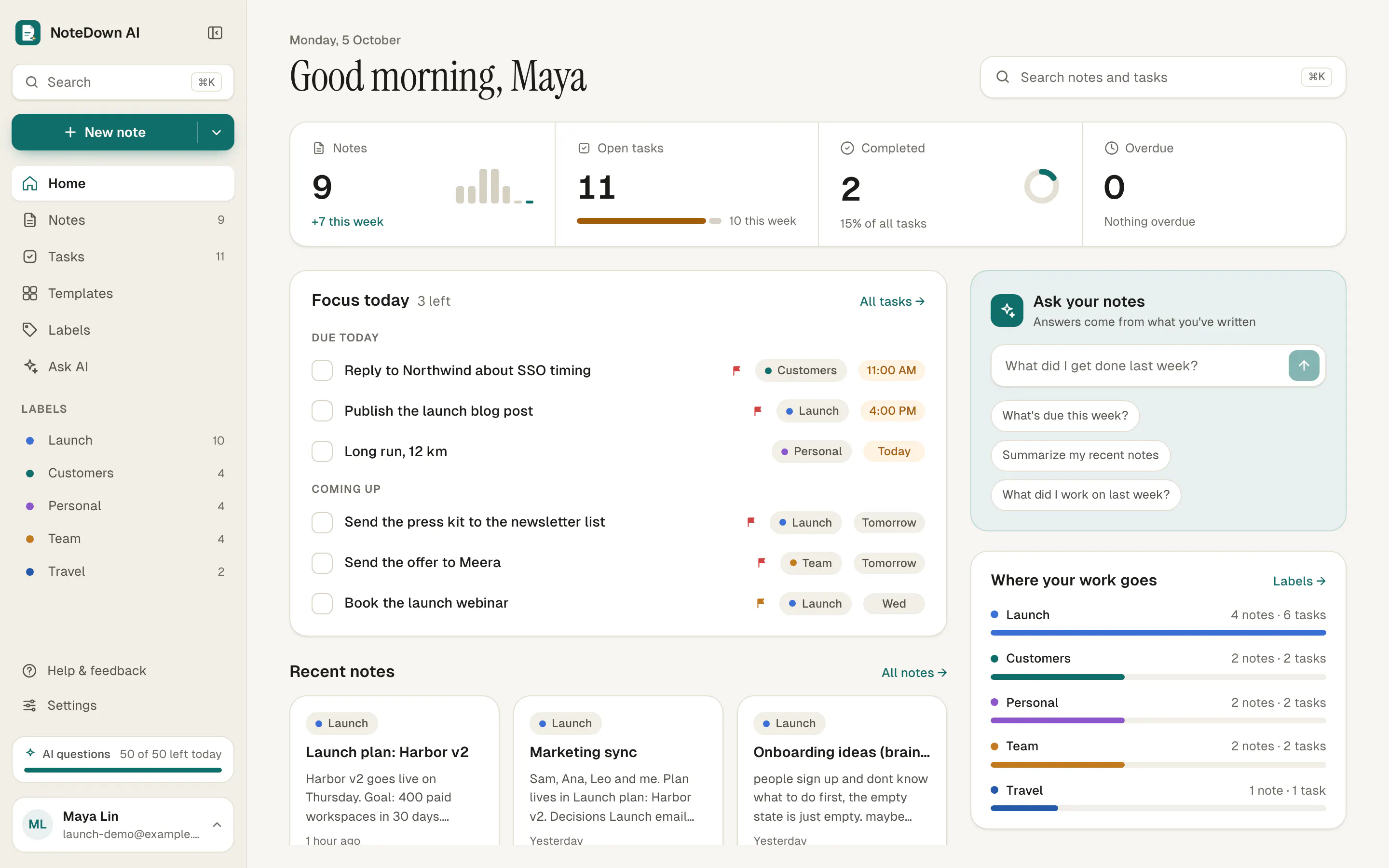Image resolution: width=1389 pixels, height=868 pixels.
Task: Click the Launch progress bar in Where your work goes
Action: [x=1157, y=633]
